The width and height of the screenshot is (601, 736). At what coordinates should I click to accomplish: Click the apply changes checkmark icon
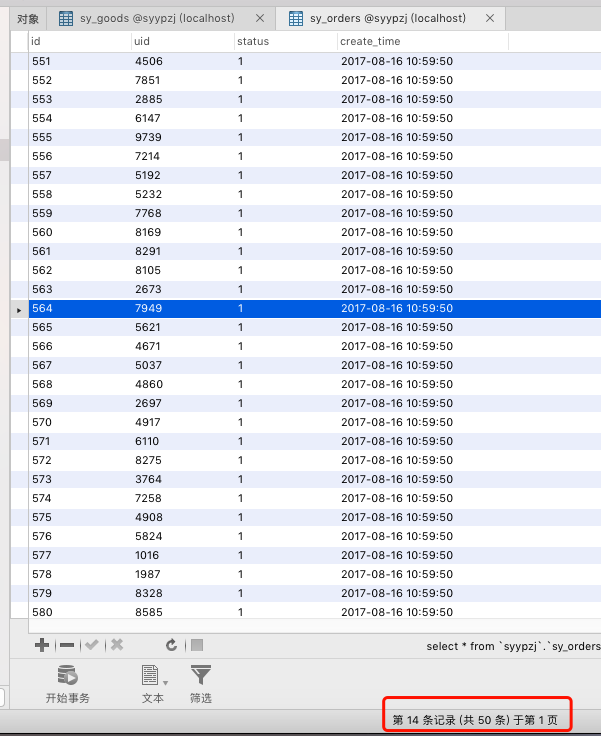pyautogui.click(x=93, y=646)
